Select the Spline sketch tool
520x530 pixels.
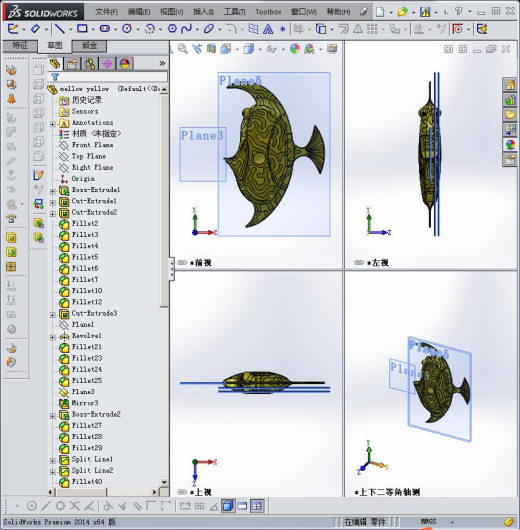(186, 29)
